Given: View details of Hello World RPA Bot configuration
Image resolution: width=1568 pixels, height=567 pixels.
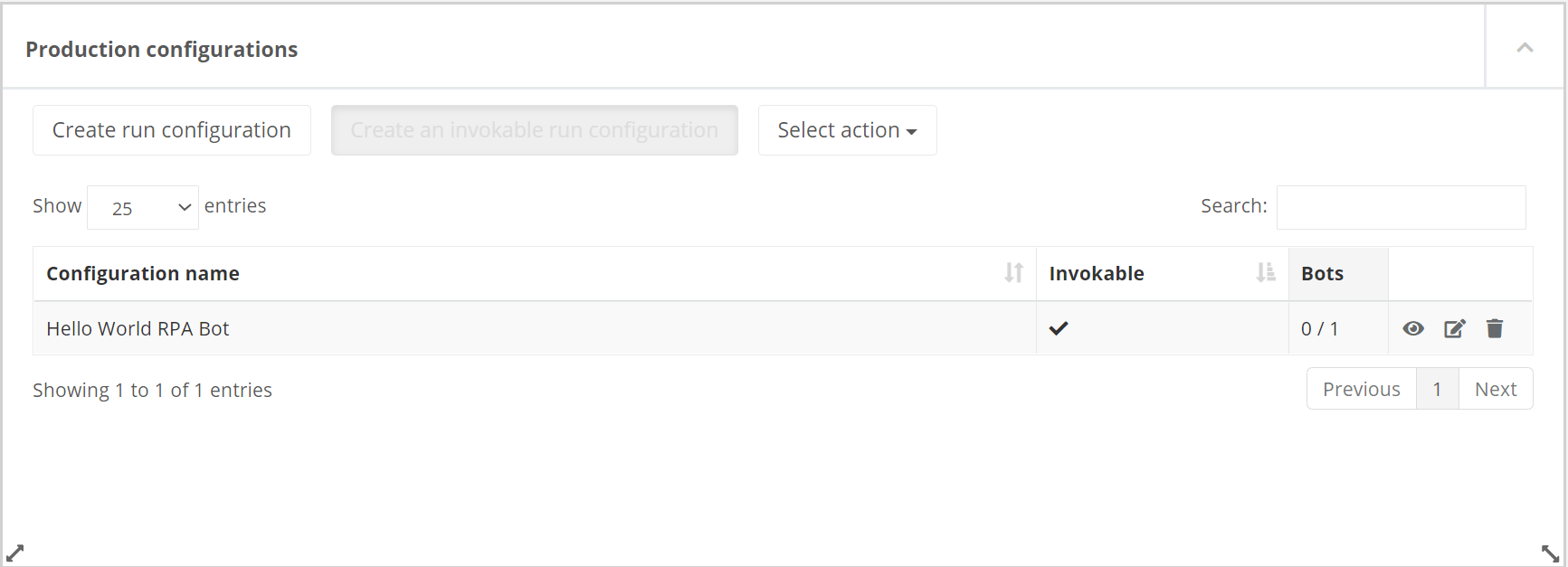Looking at the screenshot, I should coord(1413,328).
